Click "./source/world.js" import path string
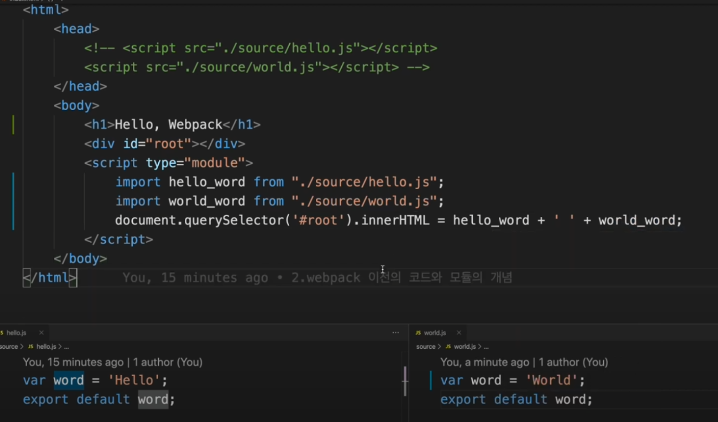 pyautogui.click(x=364, y=201)
